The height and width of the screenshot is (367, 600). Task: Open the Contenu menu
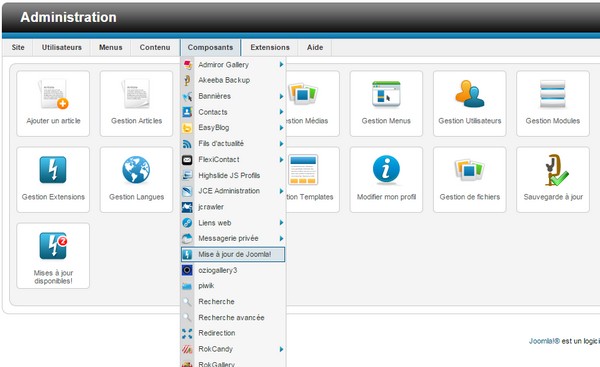point(155,47)
